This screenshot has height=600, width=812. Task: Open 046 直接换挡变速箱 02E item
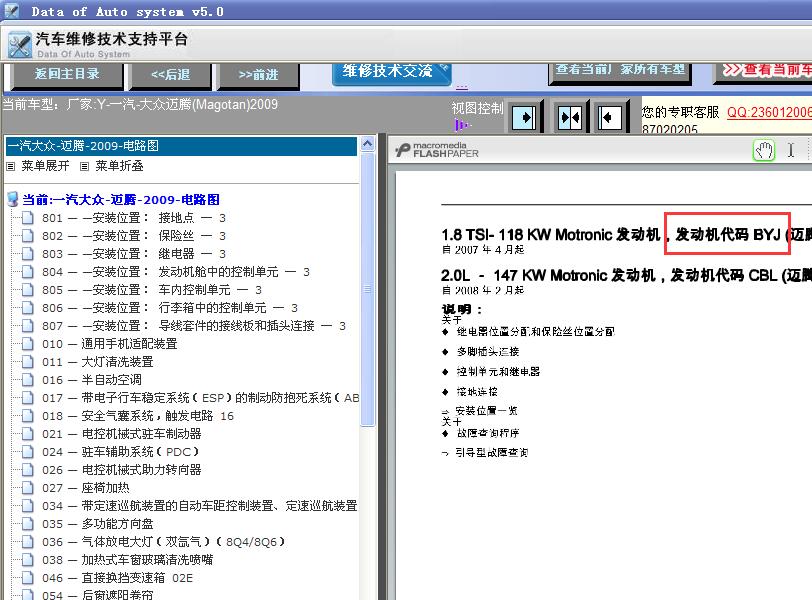coord(117,578)
